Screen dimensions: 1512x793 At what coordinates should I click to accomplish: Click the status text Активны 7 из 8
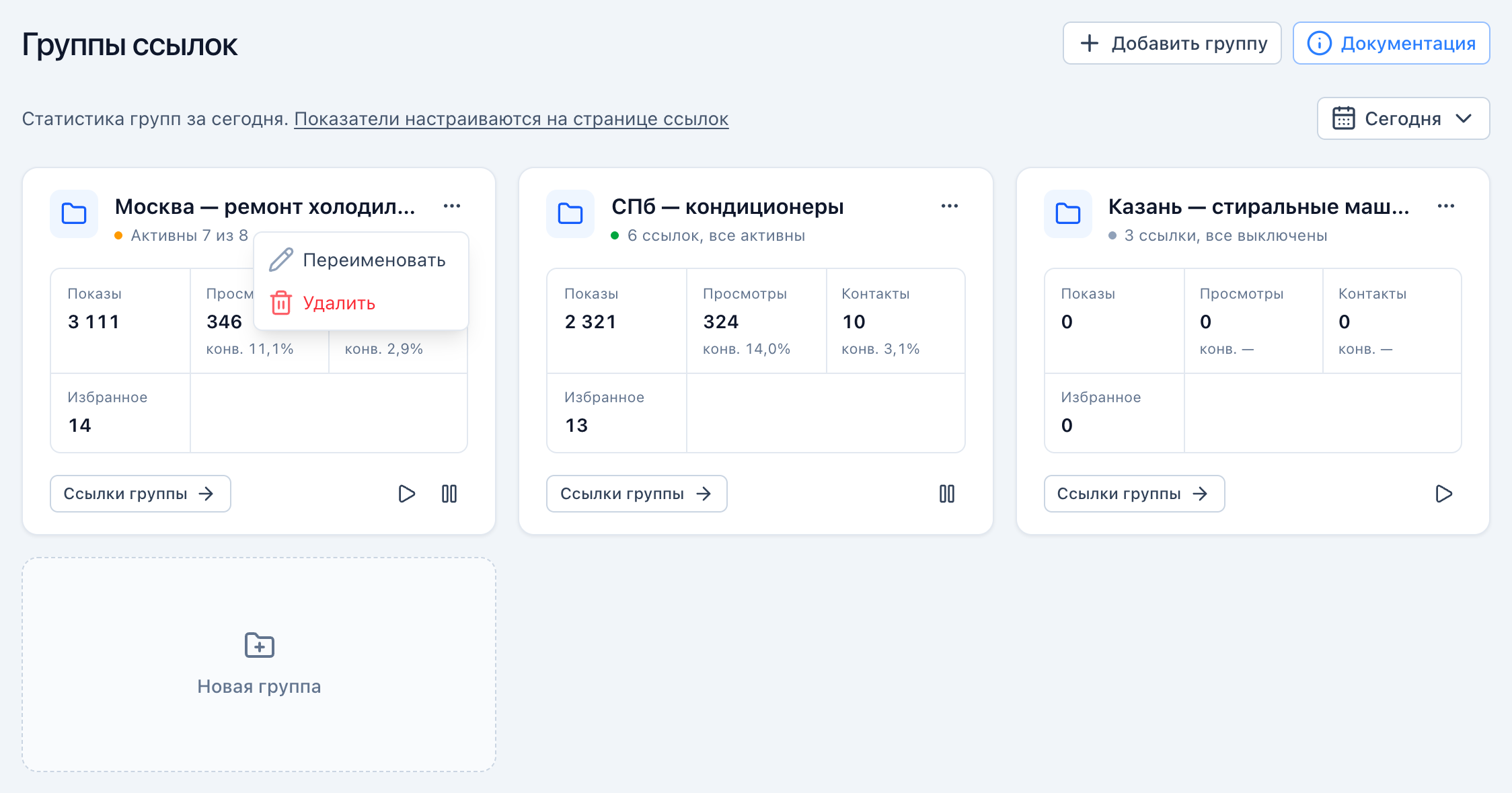[189, 235]
